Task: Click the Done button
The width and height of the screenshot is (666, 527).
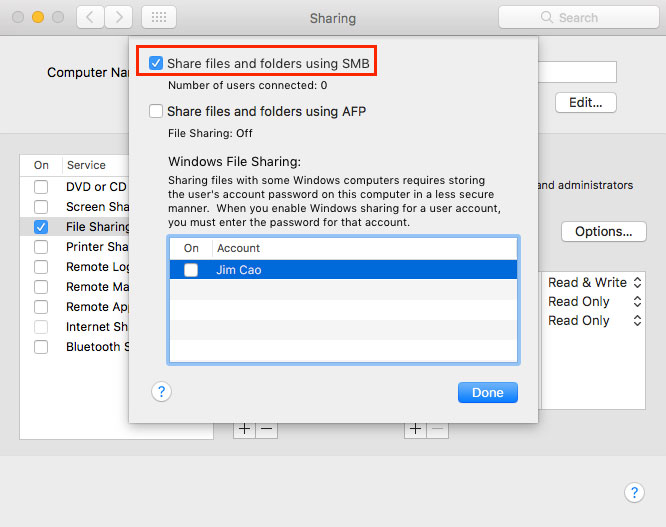Action: point(488,392)
